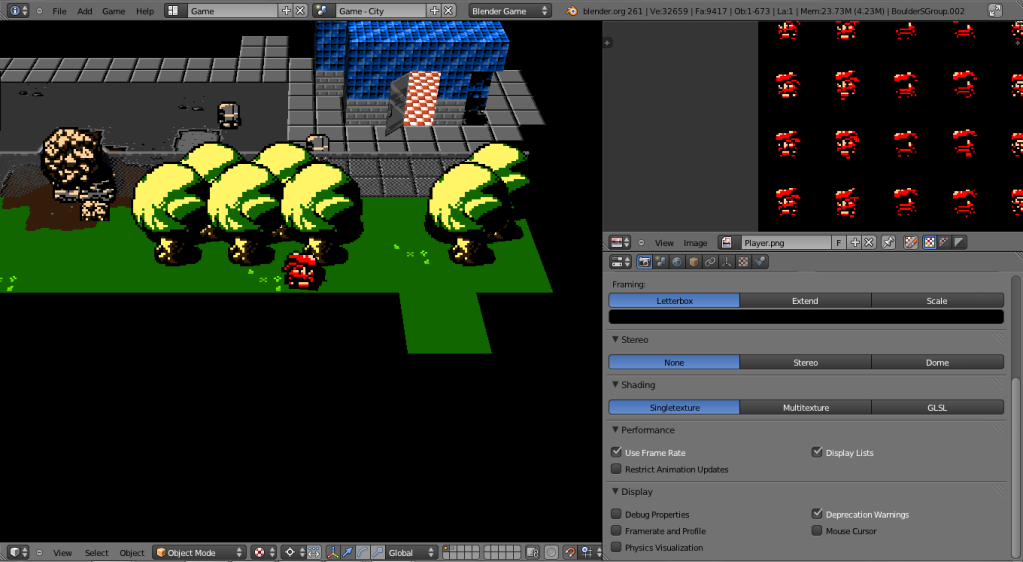
Task: Open image editor type selector
Action: (620, 242)
